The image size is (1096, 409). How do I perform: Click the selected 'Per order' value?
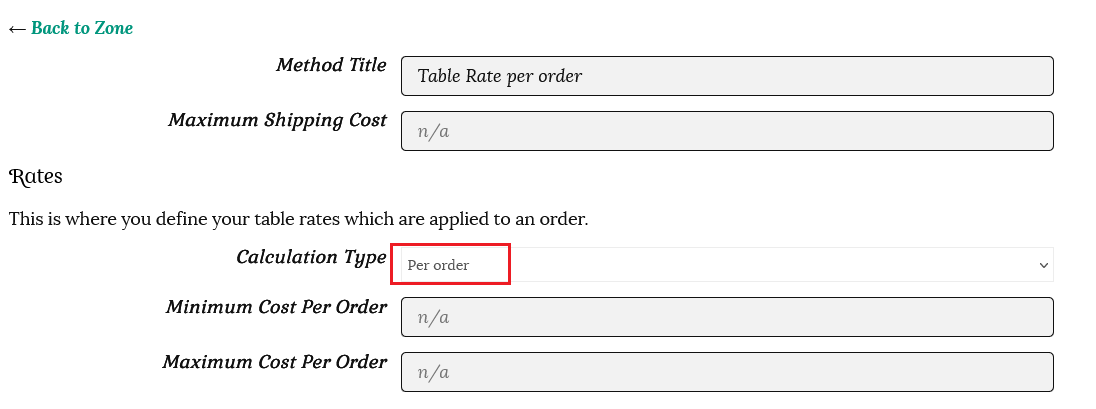tap(439, 265)
